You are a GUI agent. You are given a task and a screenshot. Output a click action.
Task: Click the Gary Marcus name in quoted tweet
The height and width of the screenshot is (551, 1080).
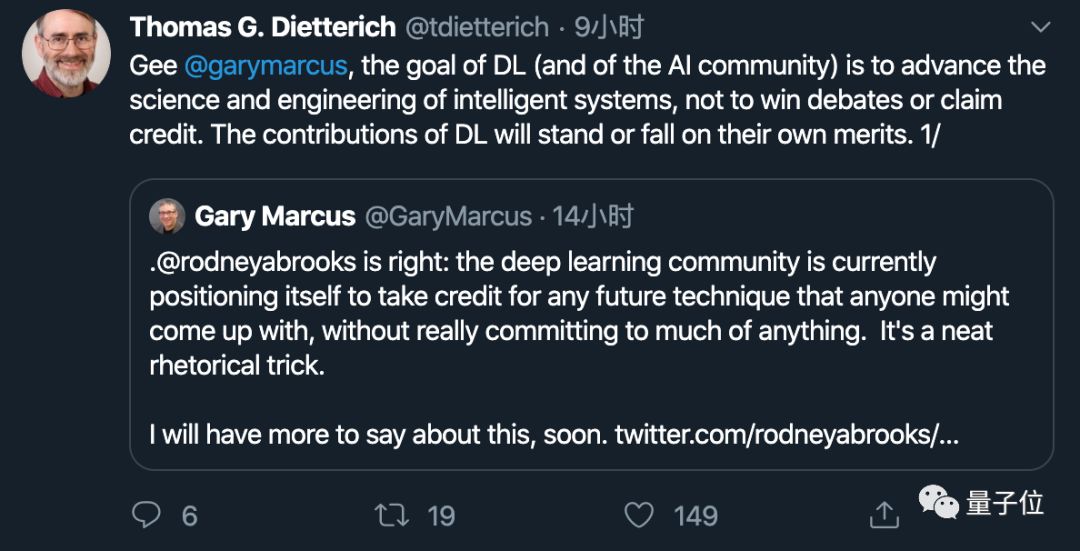pyautogui.click(x=275, y=216)
